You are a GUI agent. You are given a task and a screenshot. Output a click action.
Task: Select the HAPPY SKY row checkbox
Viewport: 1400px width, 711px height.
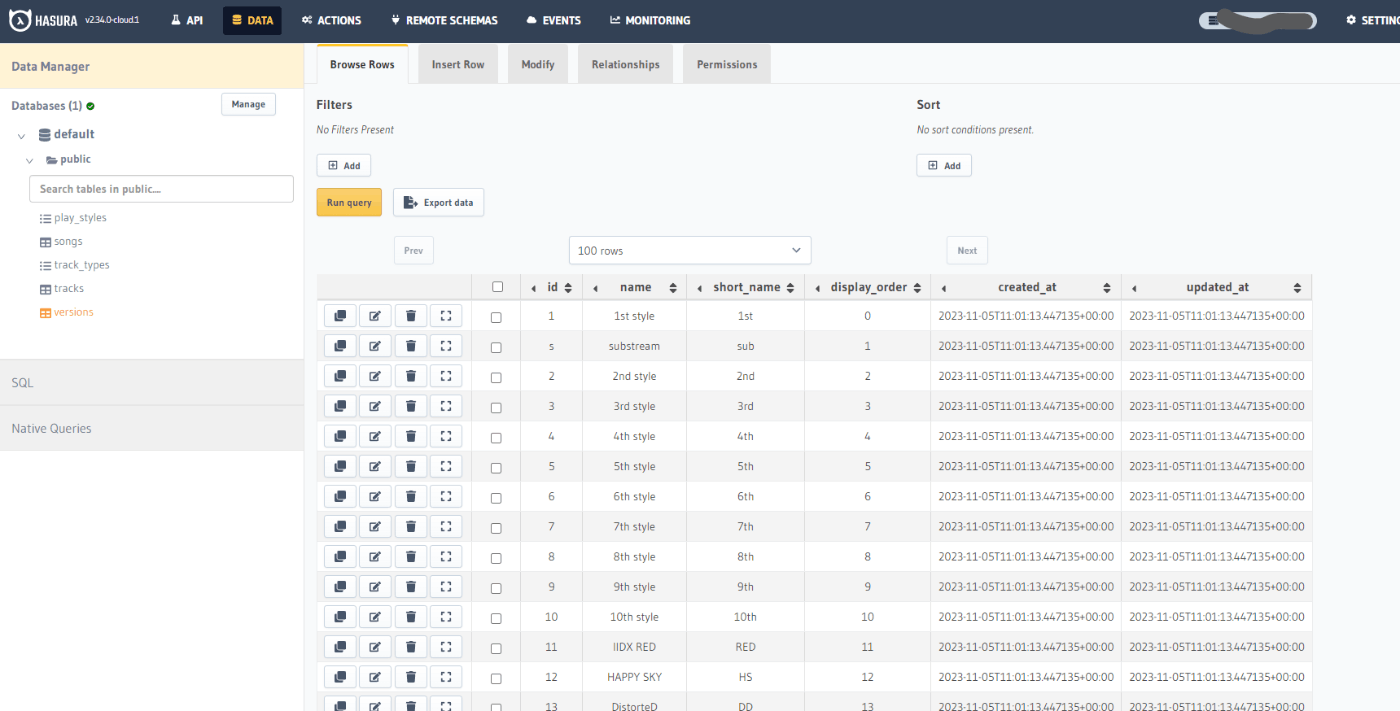497,677
